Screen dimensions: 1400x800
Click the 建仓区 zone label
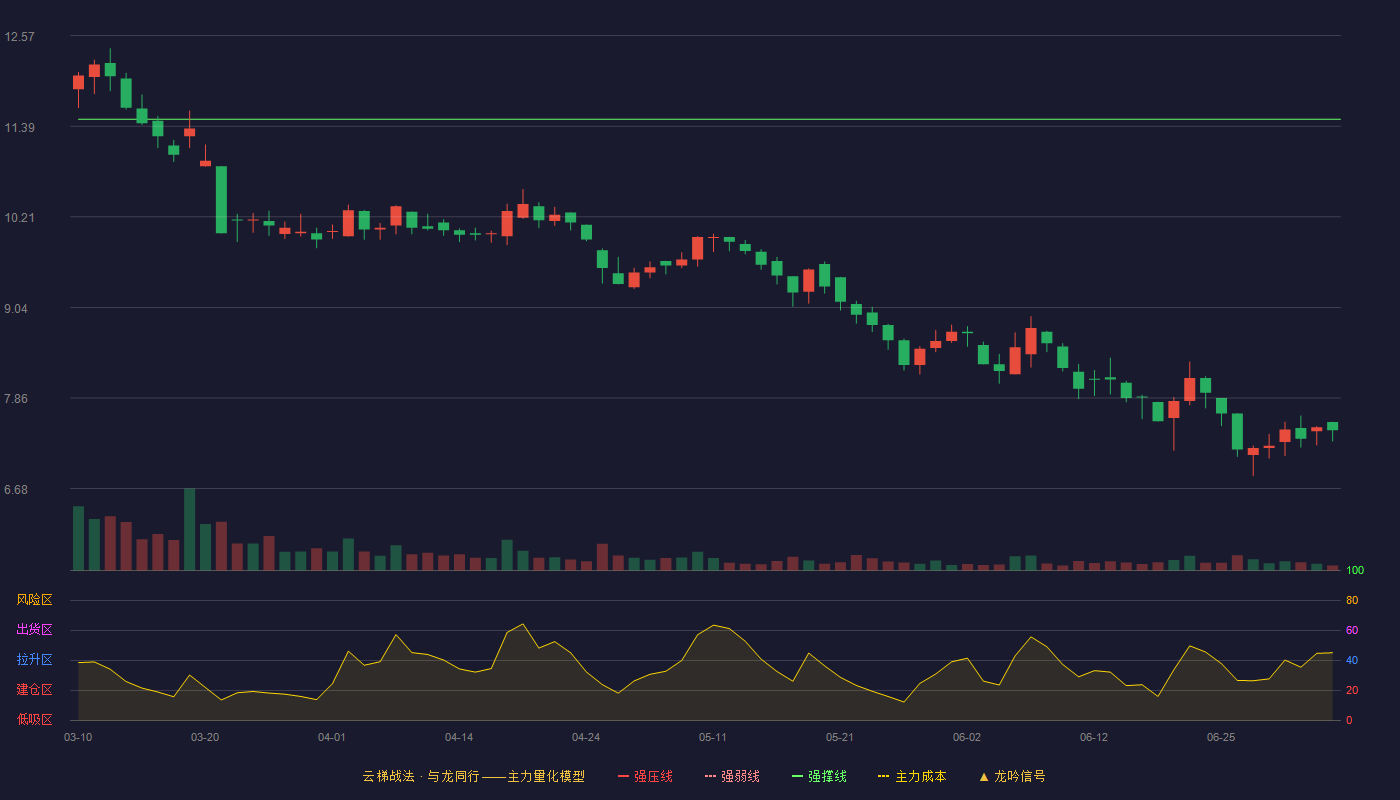pos(34,690)
